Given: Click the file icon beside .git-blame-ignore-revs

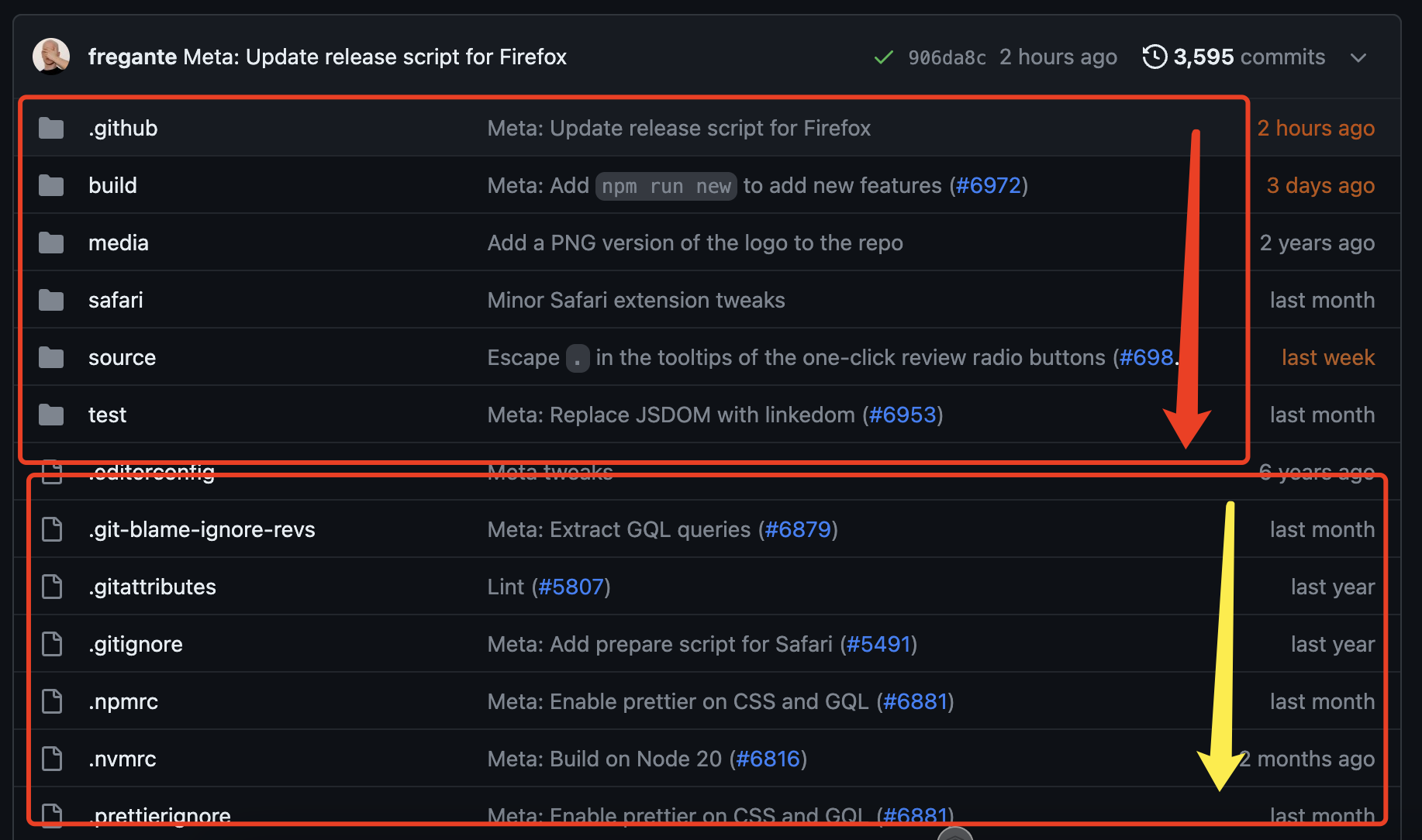Looking at the screenshot, I should pos(52,529).
